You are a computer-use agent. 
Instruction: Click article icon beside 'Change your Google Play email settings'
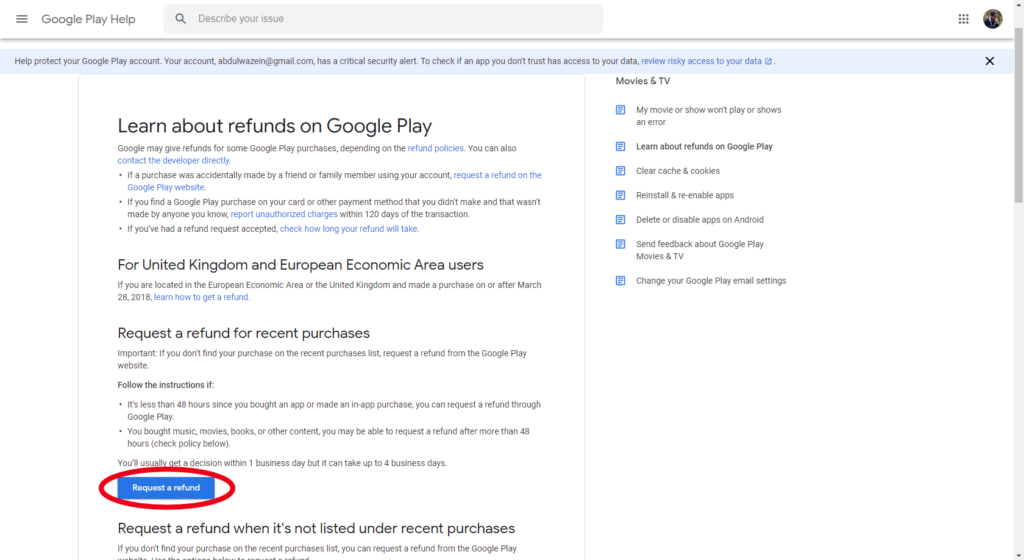(x=620, y=281)
